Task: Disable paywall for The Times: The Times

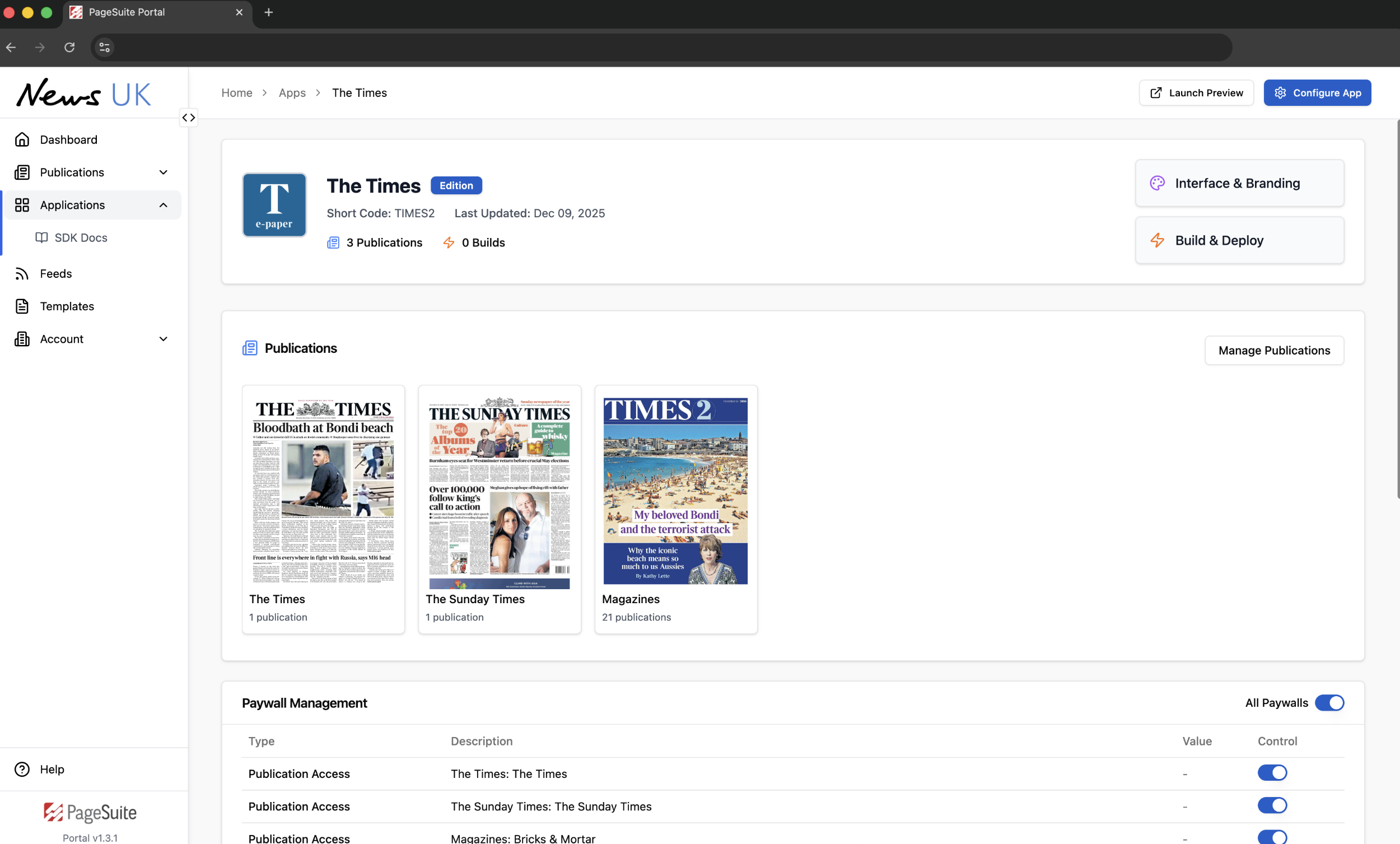Action: 1272,773
